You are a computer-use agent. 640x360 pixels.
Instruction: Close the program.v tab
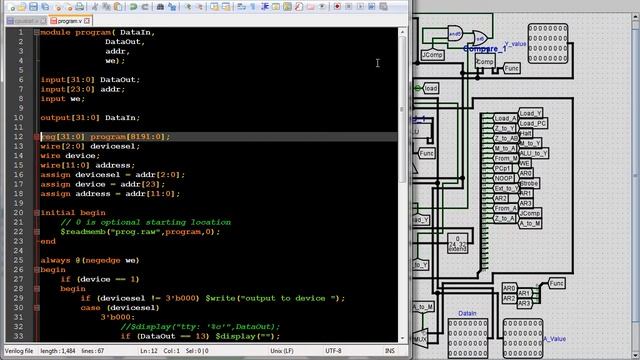tap(87, 20)
